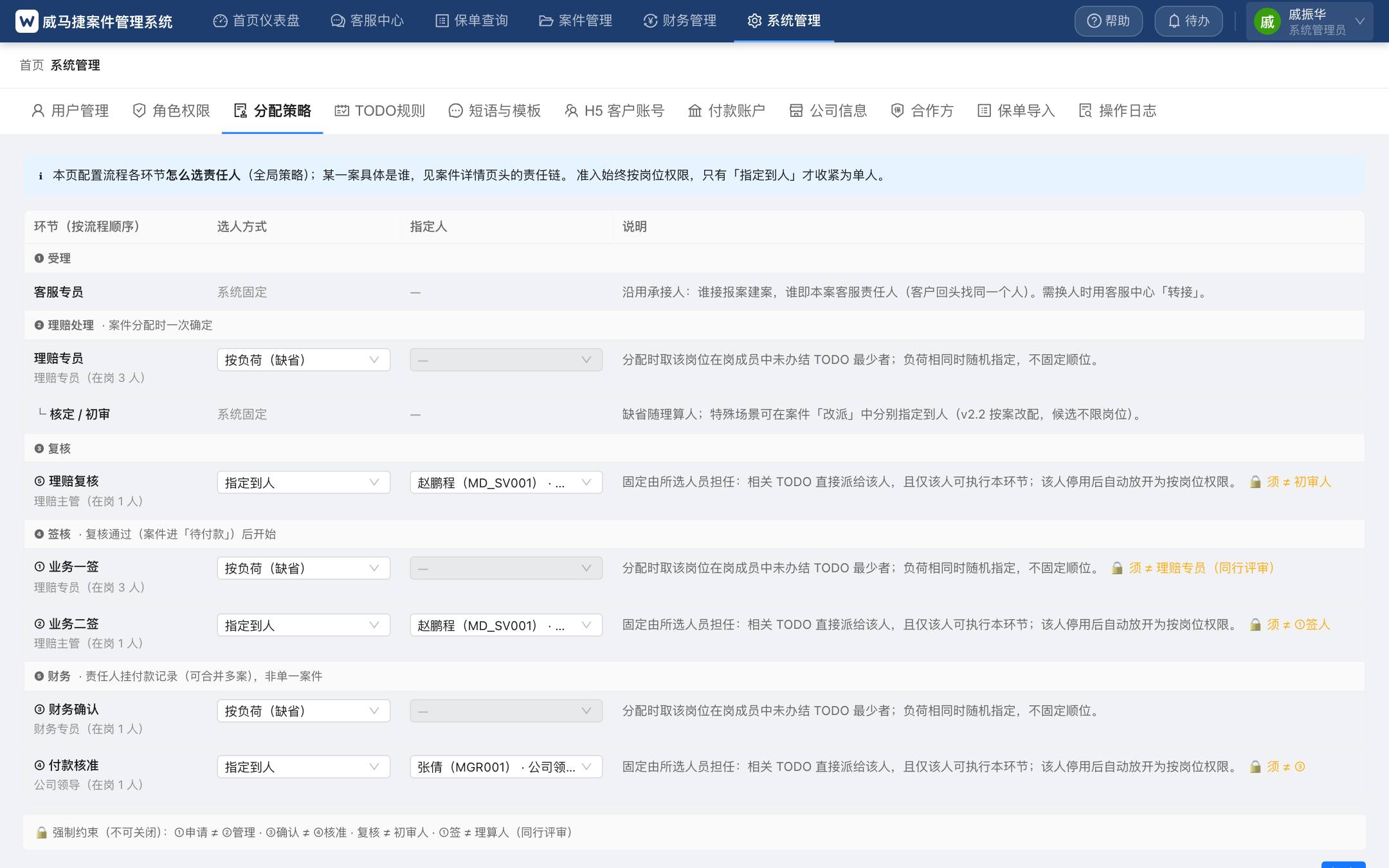The width and height of the screenshot is (1389, 868).
Task: Open 付款核准 选人方式 dropdown
Action: pyautogui.click(x=304, y=767)
